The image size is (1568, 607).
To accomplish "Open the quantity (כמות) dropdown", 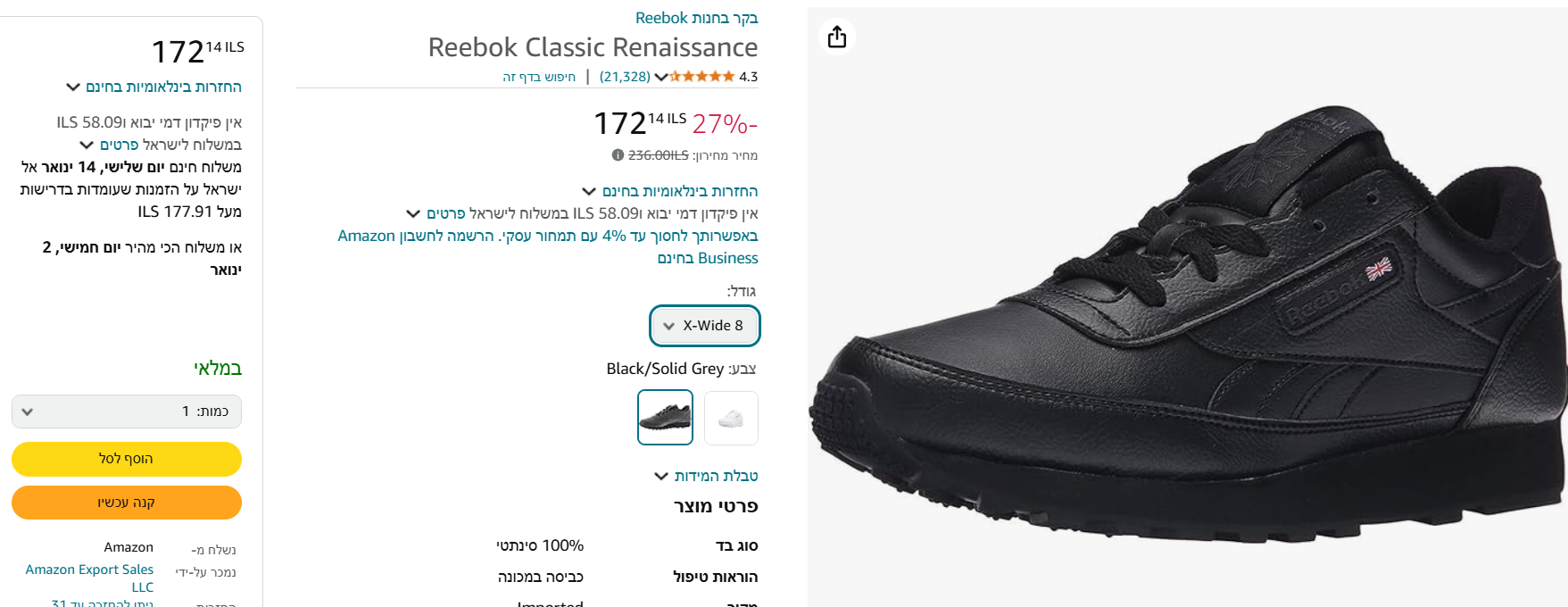I will coord(126,412).
